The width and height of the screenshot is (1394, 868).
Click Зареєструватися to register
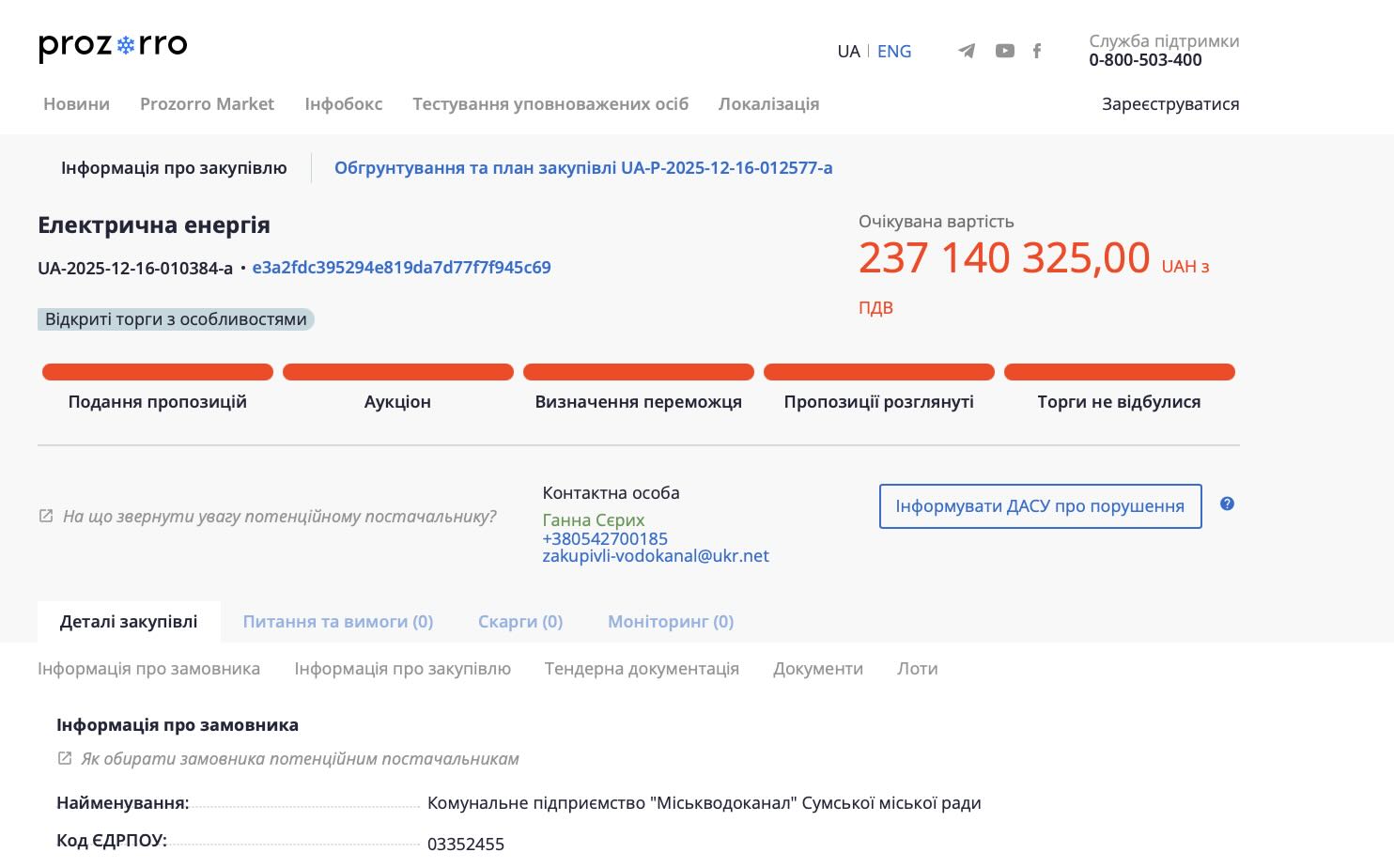(1169, 104)
